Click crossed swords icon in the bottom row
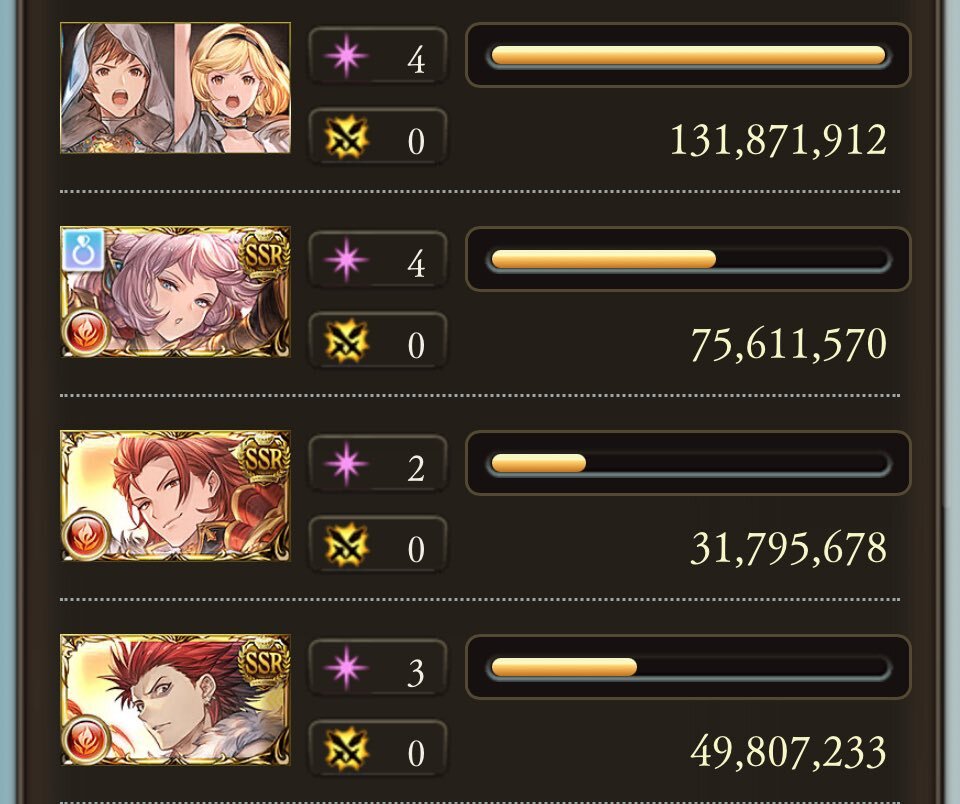960x804 pixels. click(x=347, y=750)
